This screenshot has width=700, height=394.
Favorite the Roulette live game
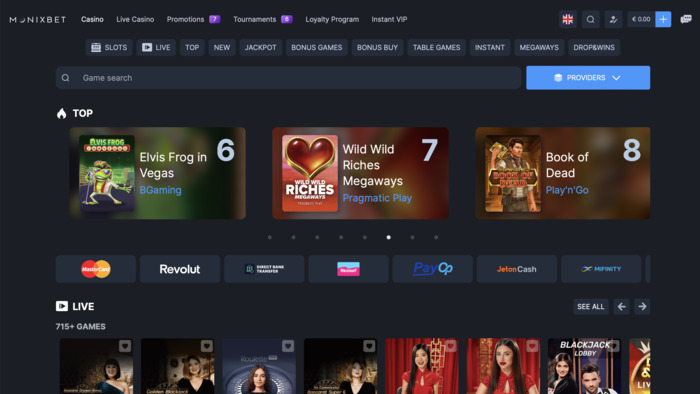click(288, 346)
